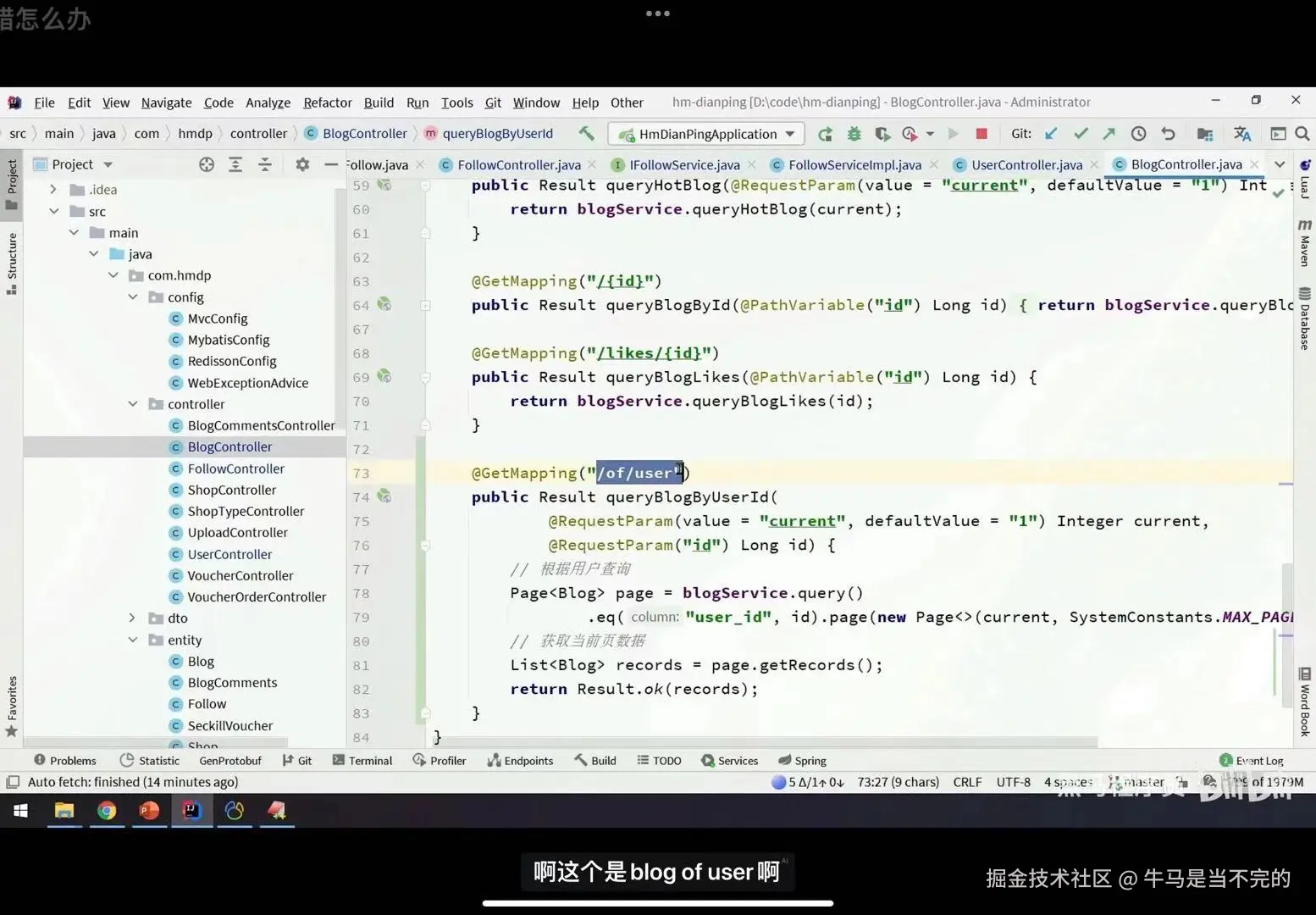Click the red Stop button

(981, 134)
